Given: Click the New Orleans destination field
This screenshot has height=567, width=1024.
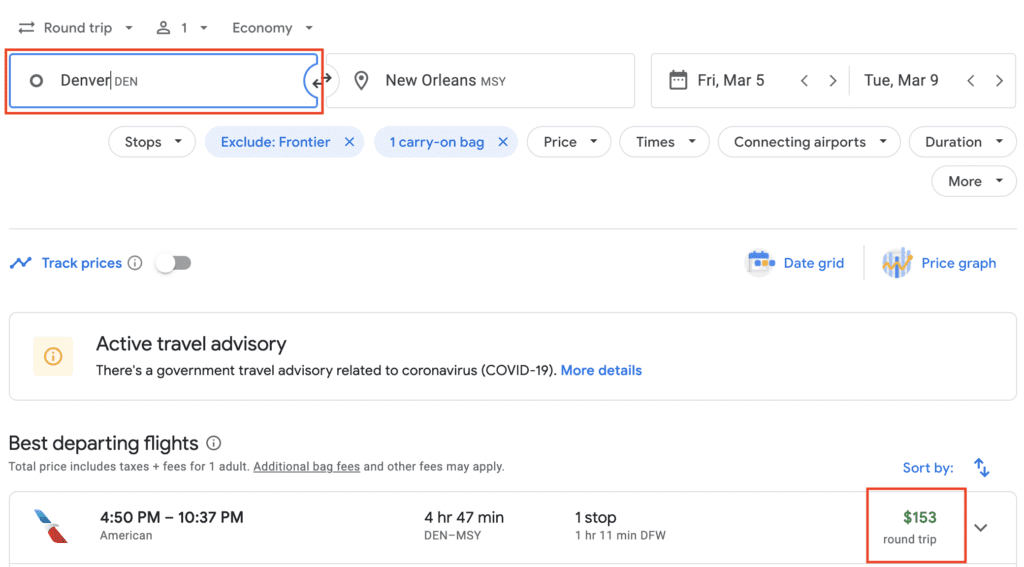Looking at the screenshot, I should pyautogui.click(x=481, y=81).
